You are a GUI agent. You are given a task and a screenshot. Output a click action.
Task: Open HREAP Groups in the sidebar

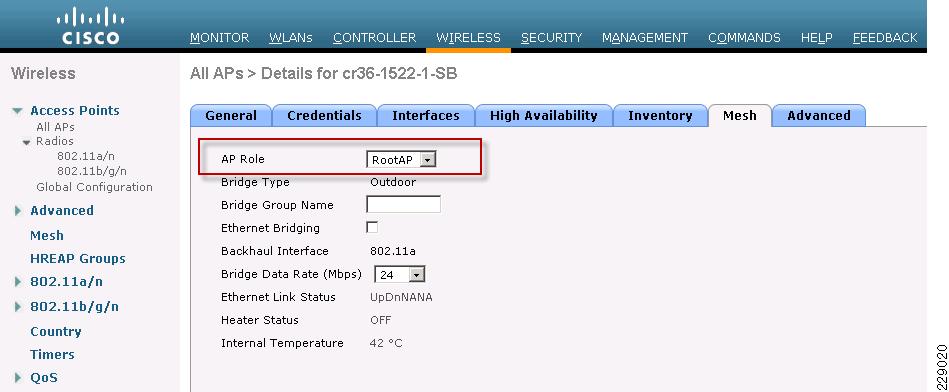(78, 258)
